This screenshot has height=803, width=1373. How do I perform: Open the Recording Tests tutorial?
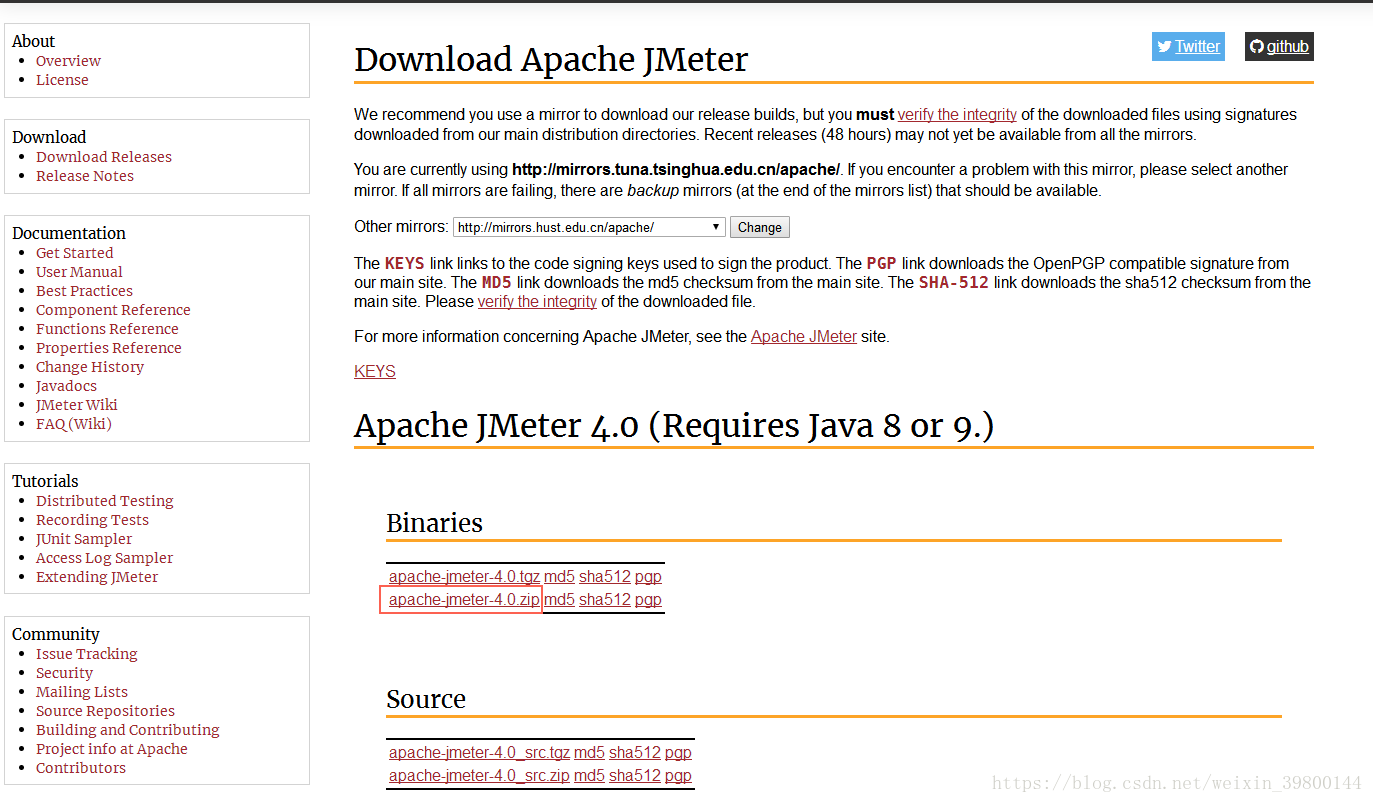tap(92, 520)
